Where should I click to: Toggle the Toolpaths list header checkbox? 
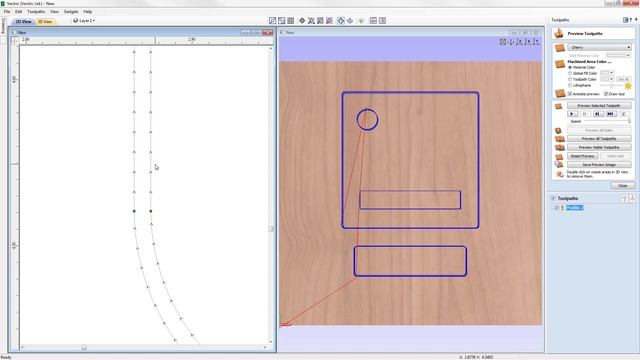pyautogui.click(x=553, y=198)
